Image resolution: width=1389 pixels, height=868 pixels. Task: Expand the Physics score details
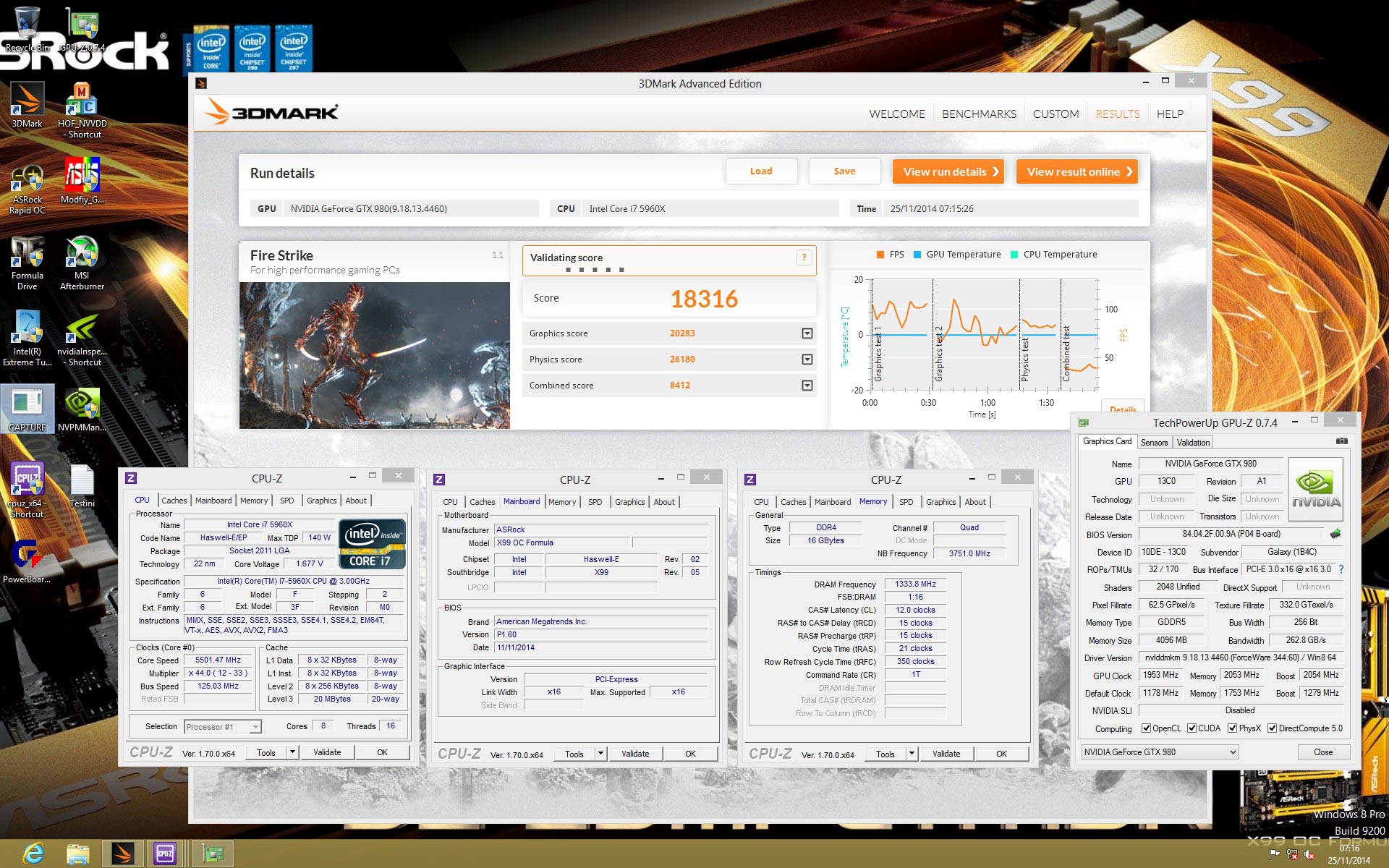click(807, 359)
